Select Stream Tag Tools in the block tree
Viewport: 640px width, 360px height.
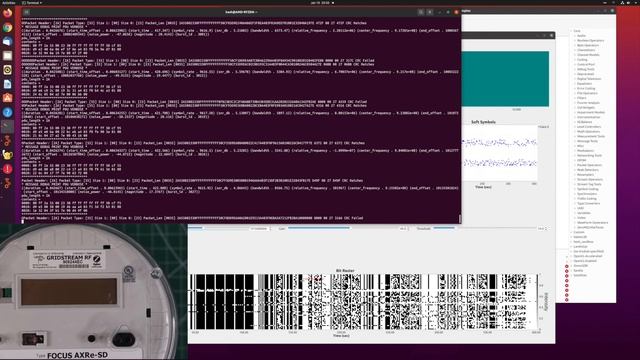point(589,184)
